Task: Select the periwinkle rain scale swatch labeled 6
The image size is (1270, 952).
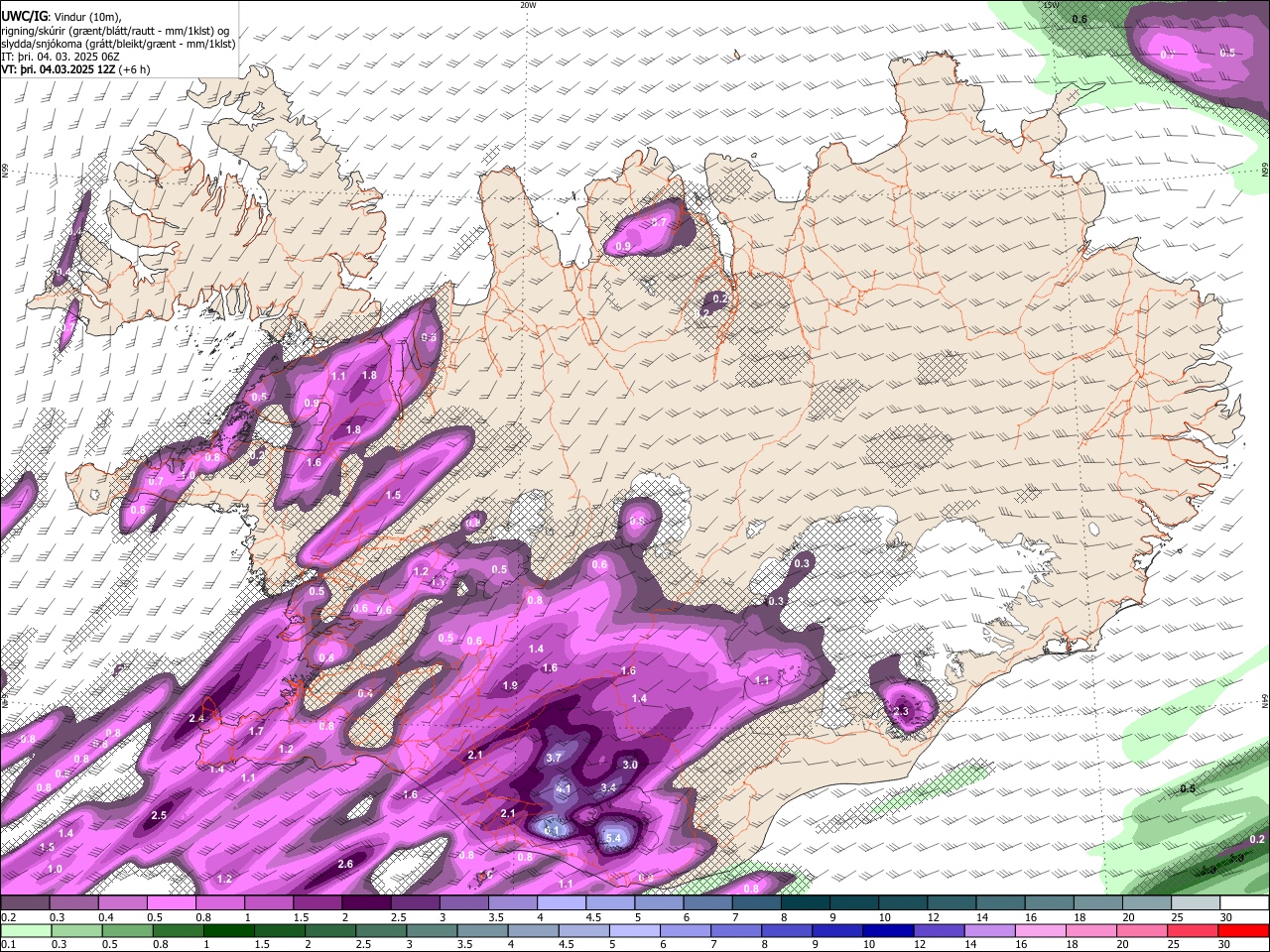Action: pyautogui.click(x=686, y=931)
